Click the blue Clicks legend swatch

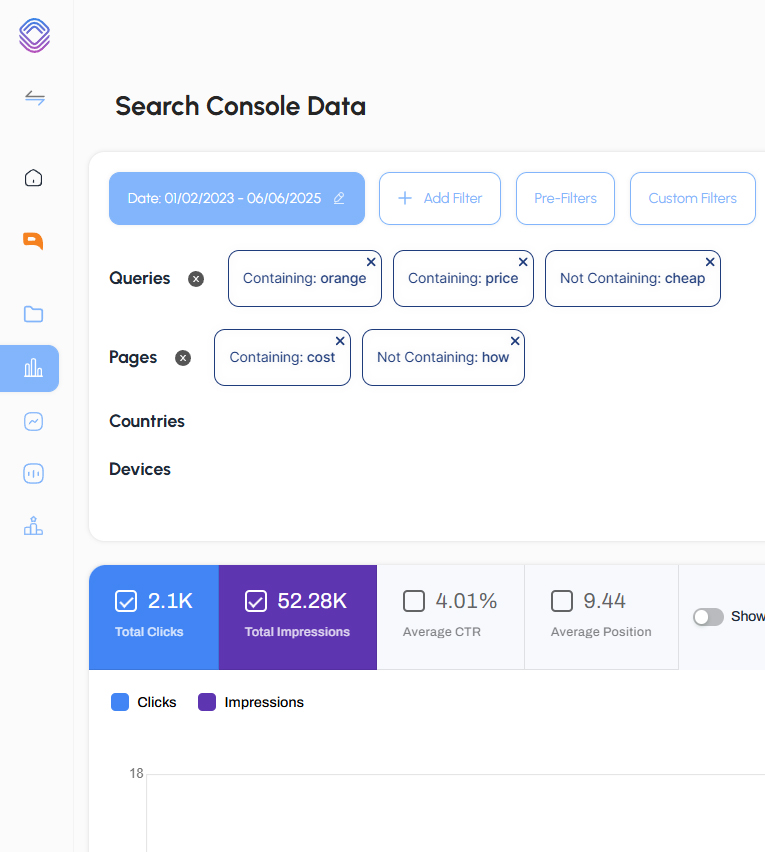119,702
